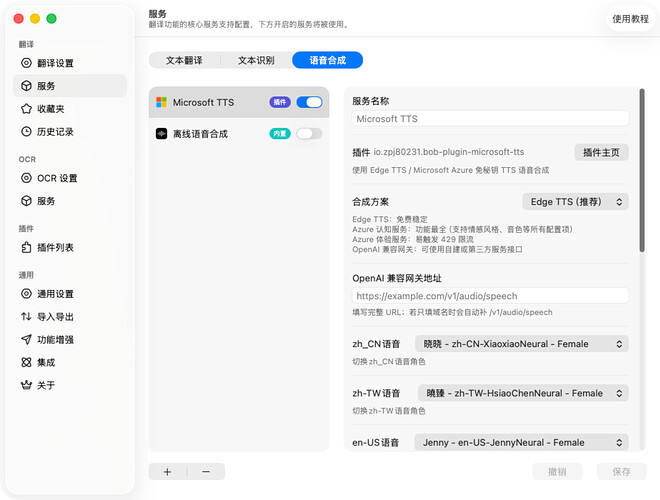Image resolution: width=660 pixels, height=500 pixels.
Task: Open the zh_CN 语音 voice dropdown
Action: pos(522,344)
